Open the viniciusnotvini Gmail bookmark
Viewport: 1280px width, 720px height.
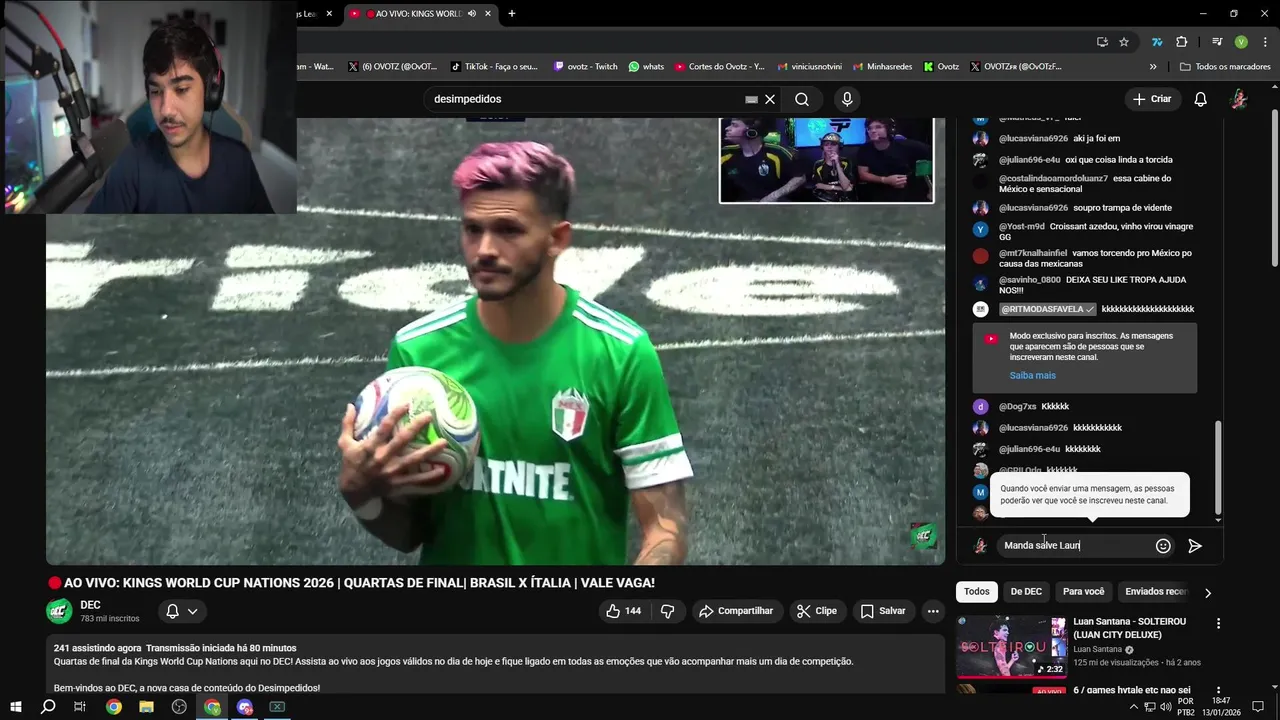tap(809, 67)
